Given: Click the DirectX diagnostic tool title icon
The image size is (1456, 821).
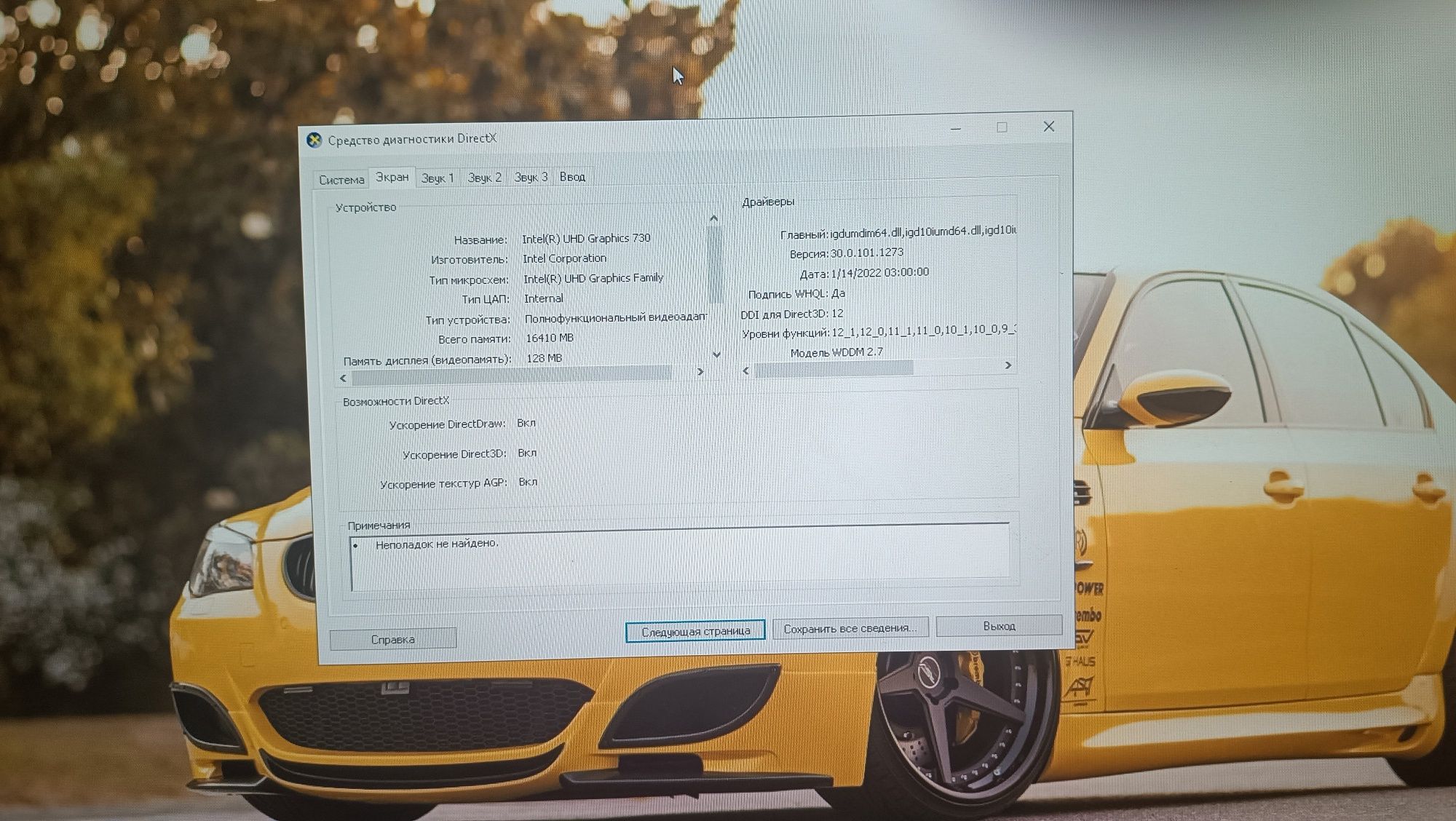Looking at the screenshot, I should [x=314, y=140].
